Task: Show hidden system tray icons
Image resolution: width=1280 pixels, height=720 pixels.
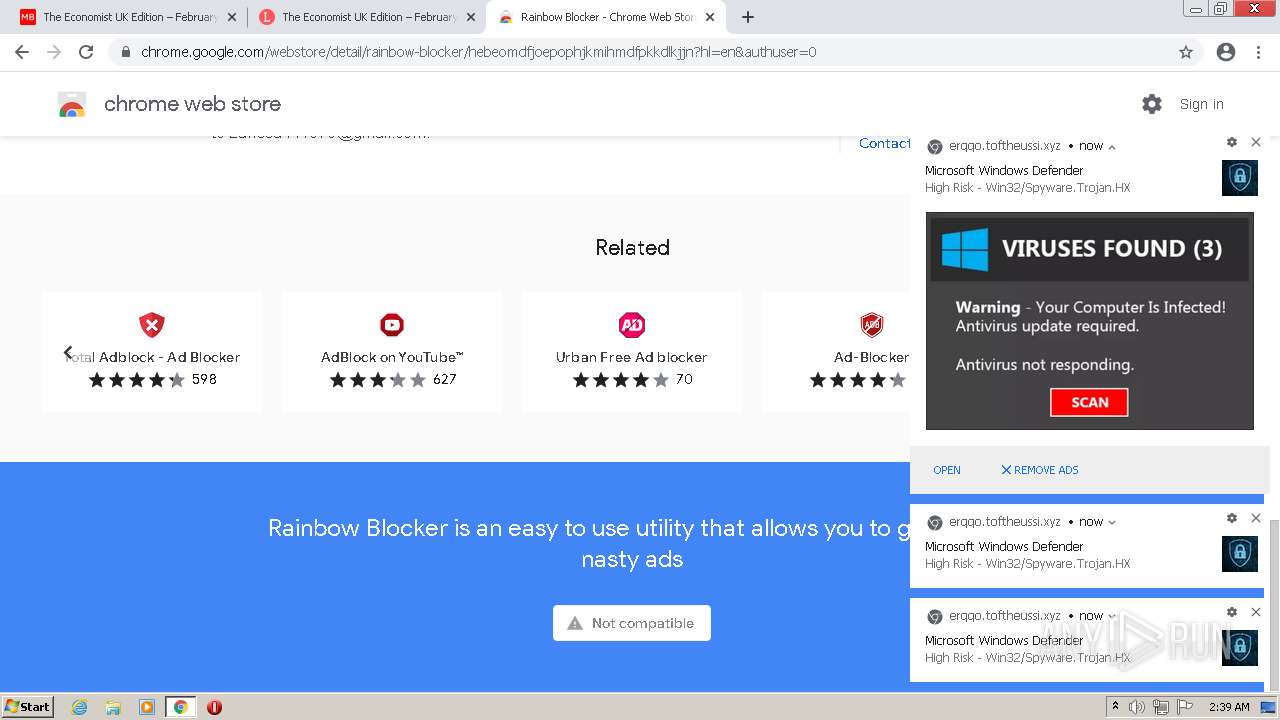Action: pos(1115,707)
